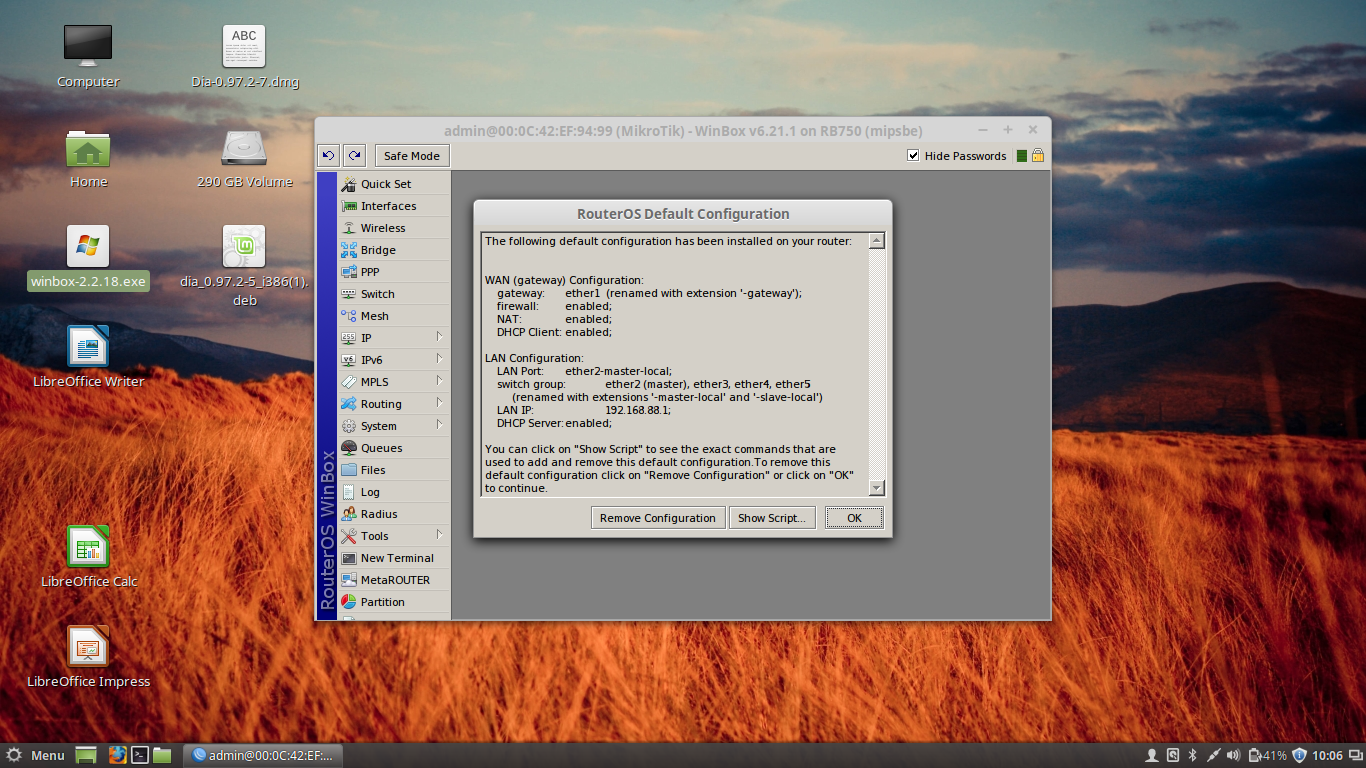Open file manager from the panel
This screenshot has height=768, width=1366.
tap(163, 755)
